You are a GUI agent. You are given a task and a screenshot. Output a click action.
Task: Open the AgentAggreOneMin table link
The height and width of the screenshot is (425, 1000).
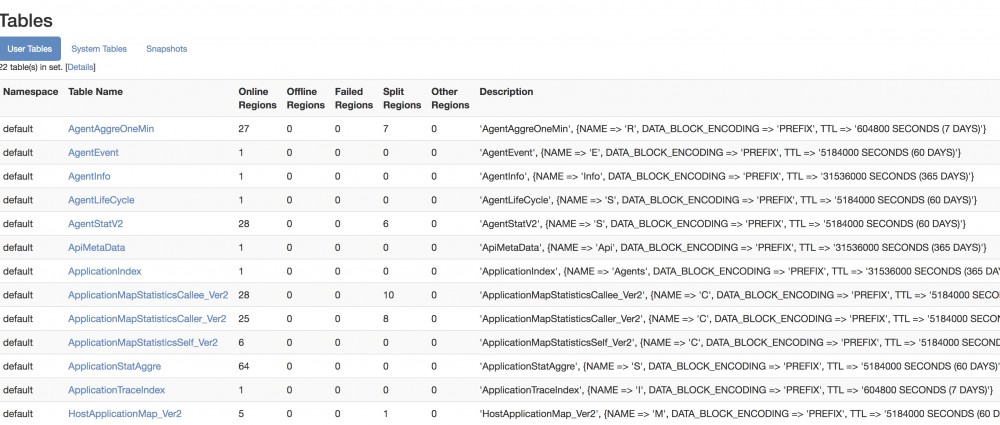click(111, 129)
